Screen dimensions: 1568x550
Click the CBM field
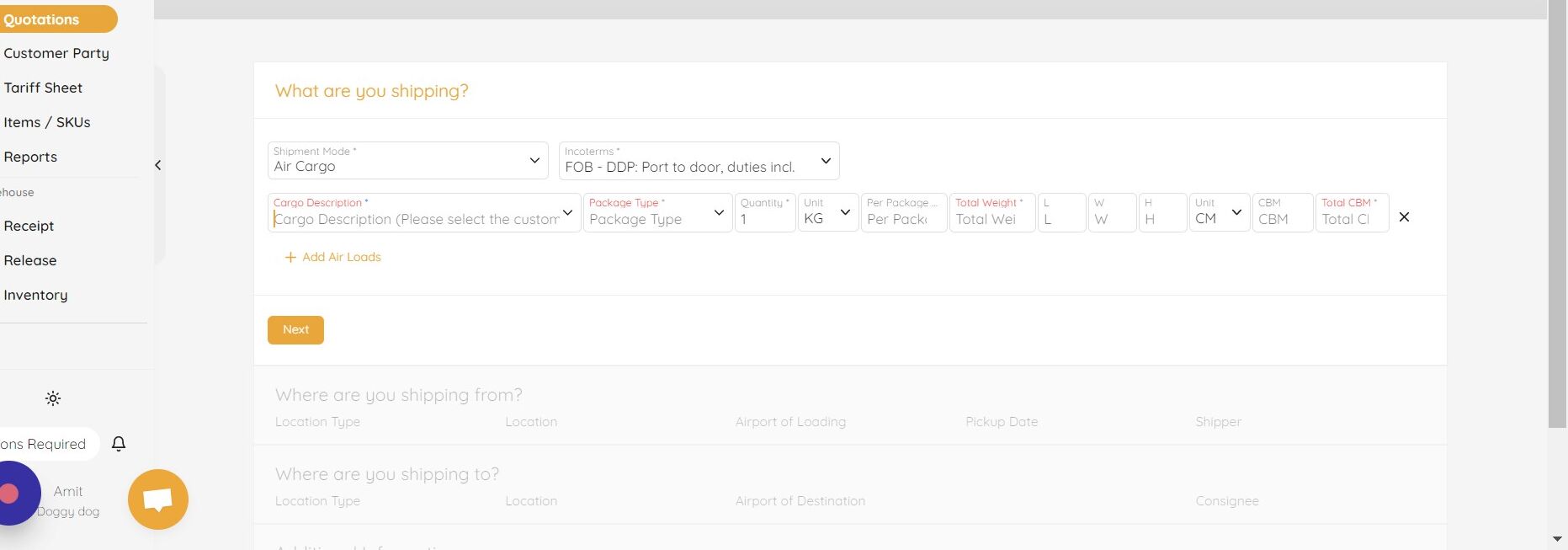pyautogui.click(x=1283, y=212)
